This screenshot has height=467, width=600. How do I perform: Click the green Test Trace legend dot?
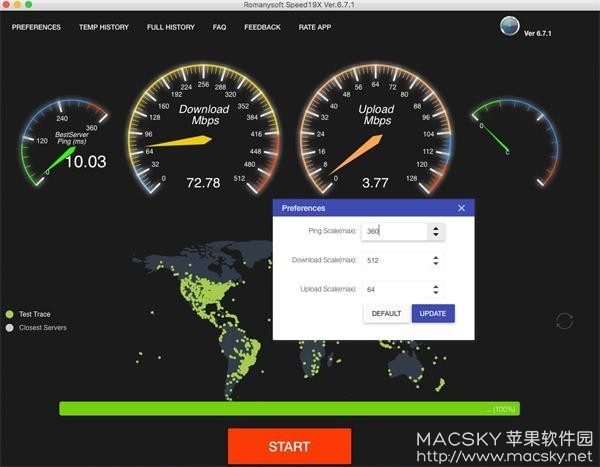click(10, 314)
